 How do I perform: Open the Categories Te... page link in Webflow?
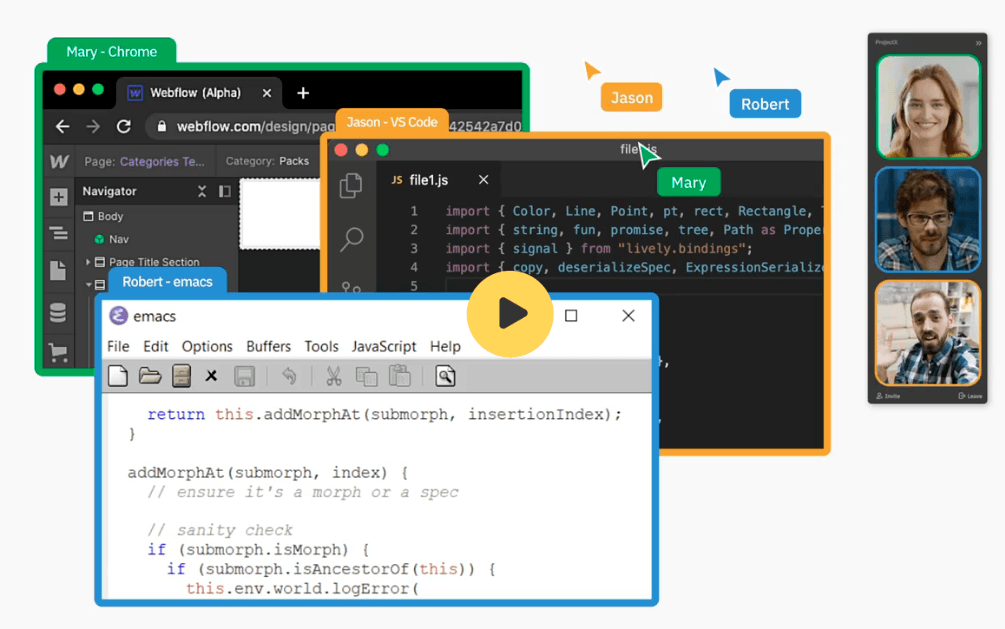162,162
